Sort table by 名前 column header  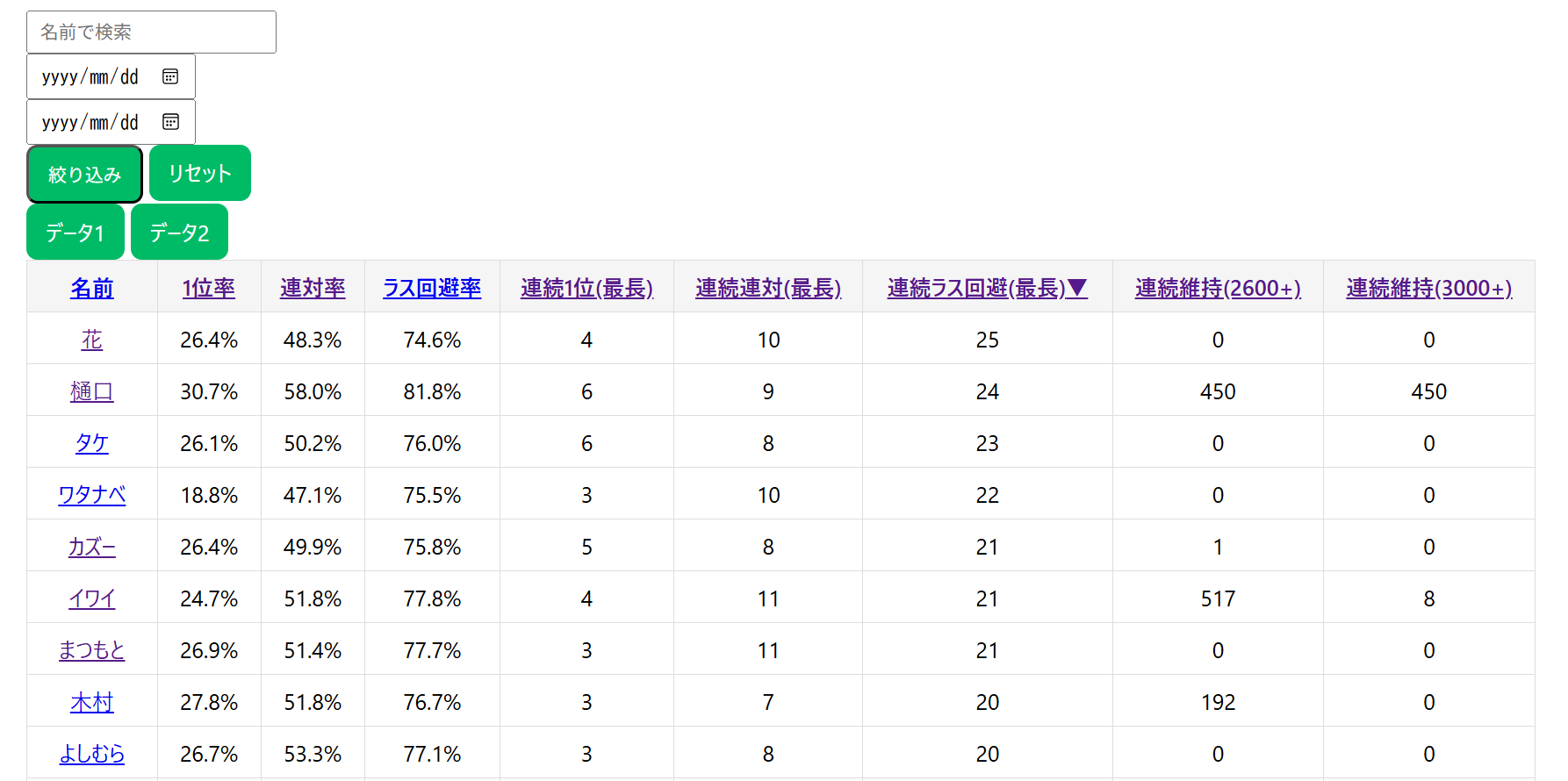92,288
